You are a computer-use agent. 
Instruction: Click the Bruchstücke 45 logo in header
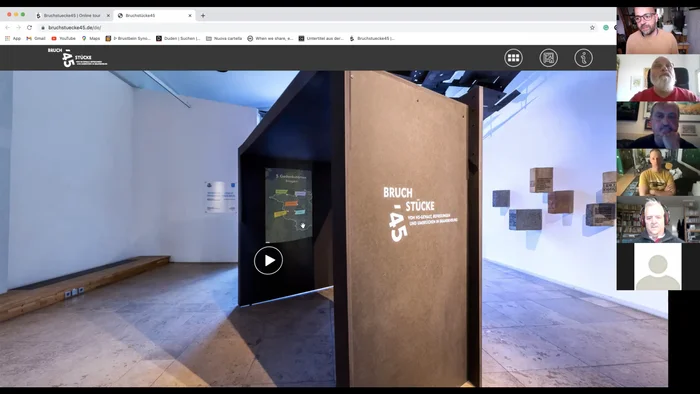[x=77, y=57]
